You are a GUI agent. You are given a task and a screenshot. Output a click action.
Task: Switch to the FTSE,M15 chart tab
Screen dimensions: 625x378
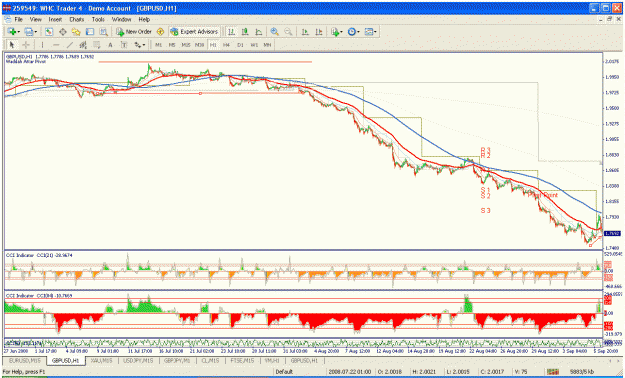[242, 360]
